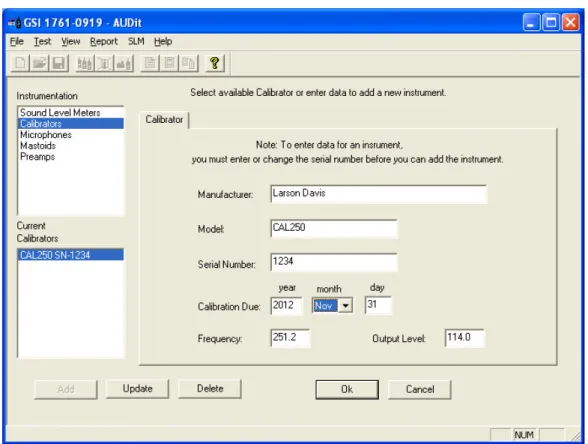
Task: Click the Delete button
Action: (210, 389)
